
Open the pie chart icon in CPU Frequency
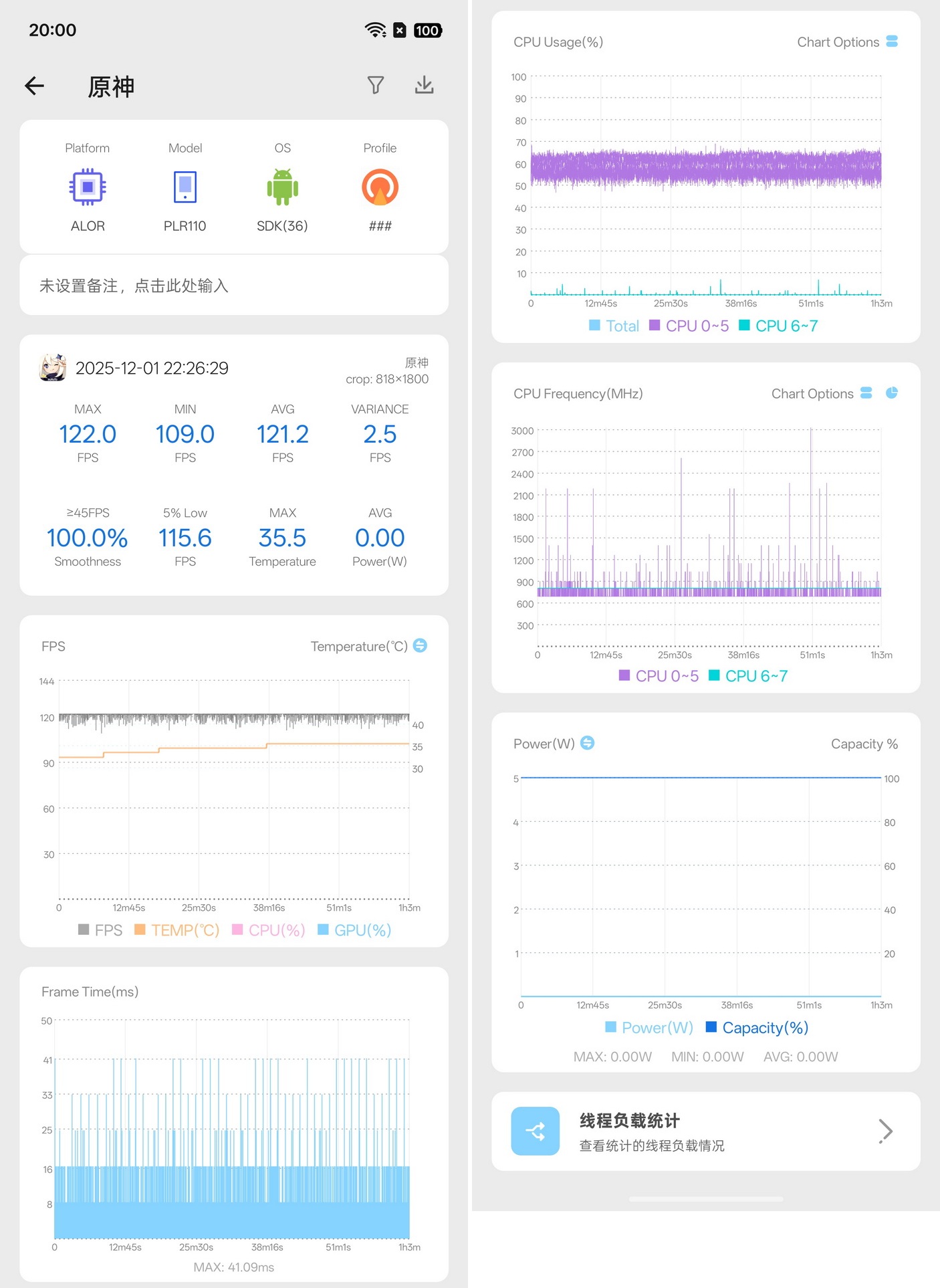click(891, 393)
